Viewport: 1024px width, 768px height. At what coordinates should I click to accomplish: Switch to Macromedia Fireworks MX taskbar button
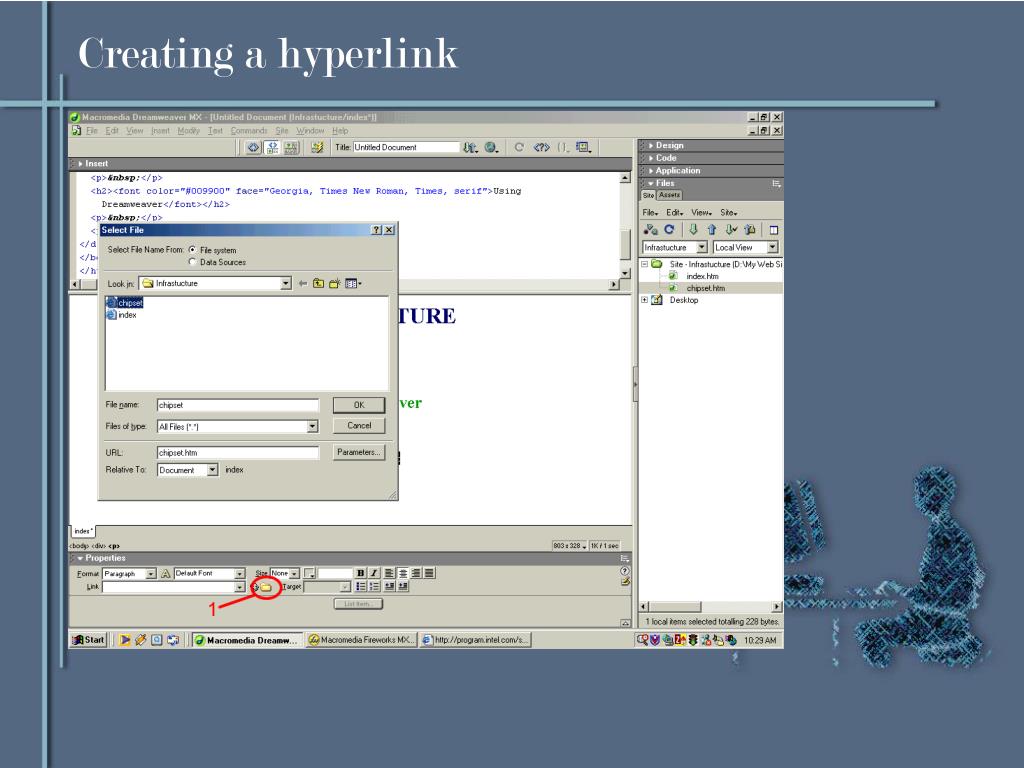[361, 640]
